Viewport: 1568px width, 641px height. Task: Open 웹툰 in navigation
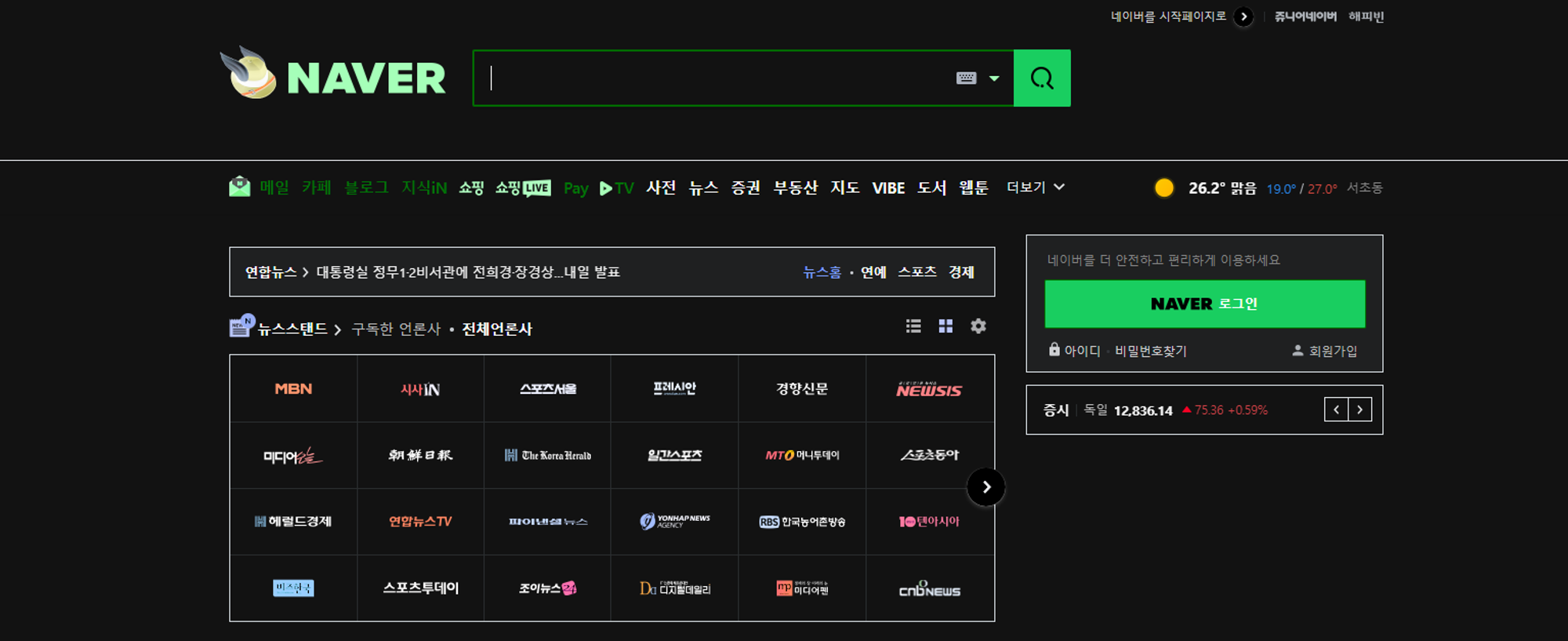974,188
